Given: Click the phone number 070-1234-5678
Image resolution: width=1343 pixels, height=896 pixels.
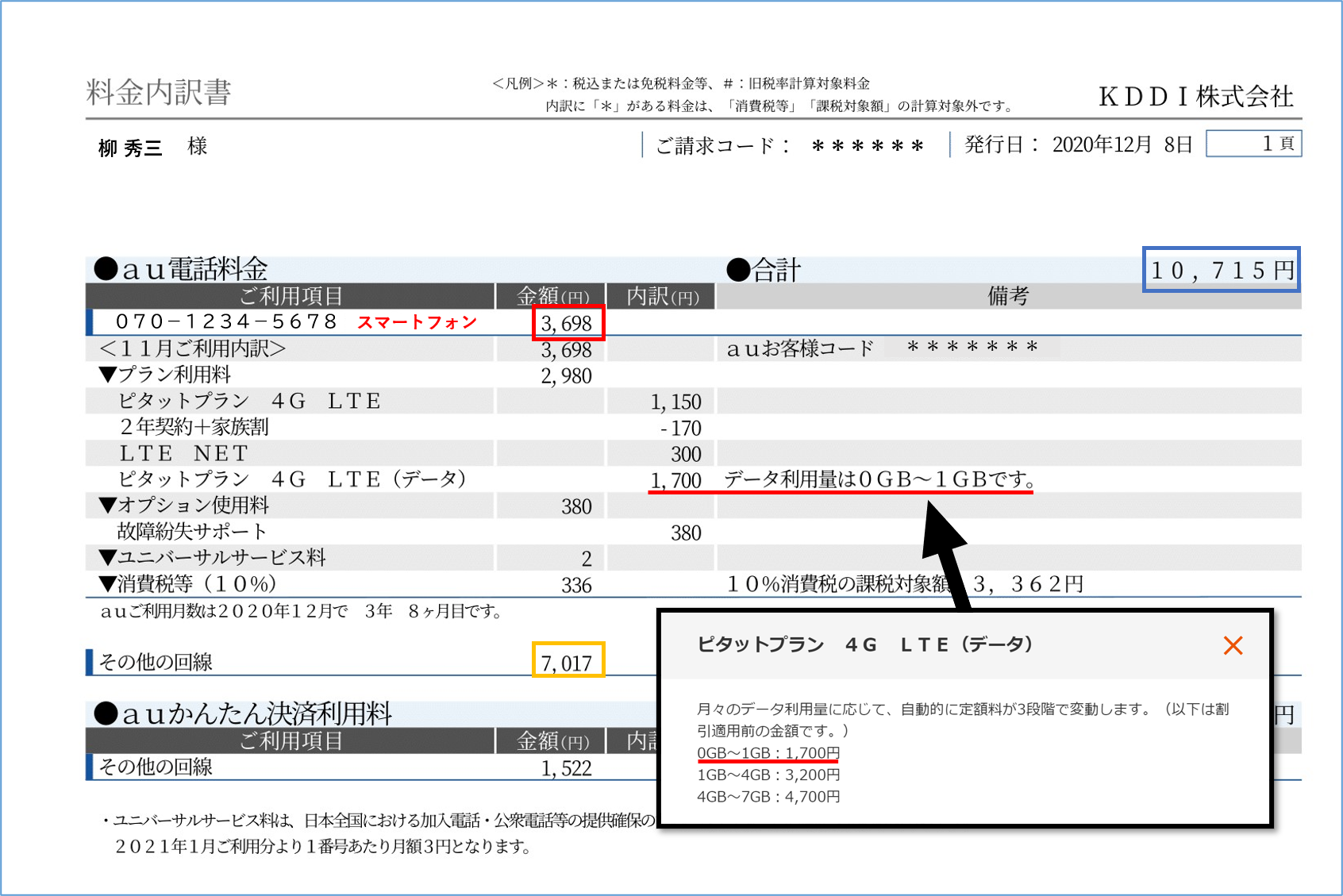Looking at the screenshot, I should tap(227, 321).
